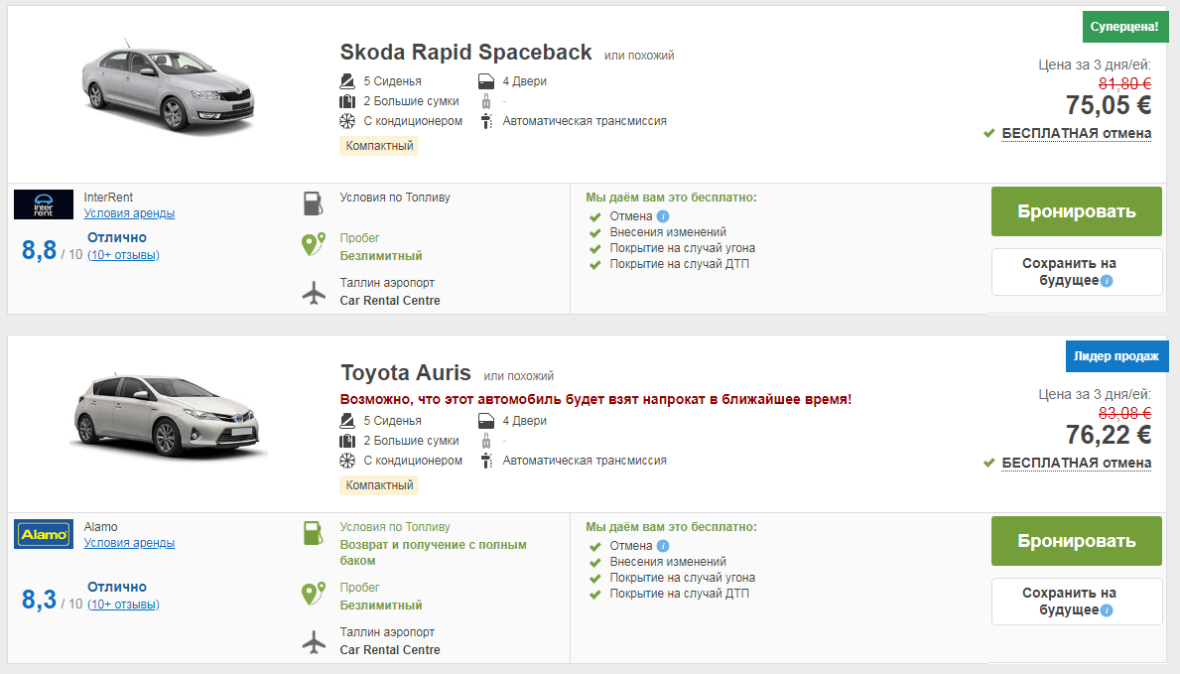Book the Skoda Rapid Spaceback with Бронировать
The width and height of the screenshot is (1180, 674).
1076,211
